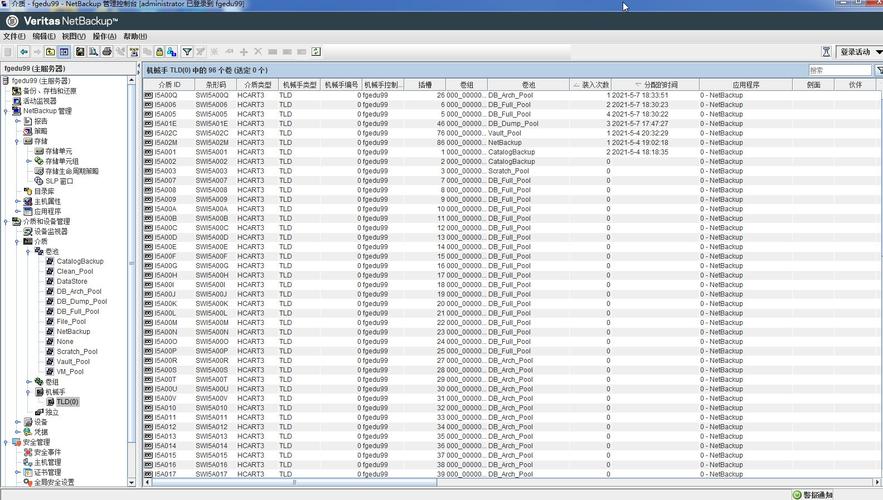Expand the 存储单元组 tree node

(x=29, y=161)
